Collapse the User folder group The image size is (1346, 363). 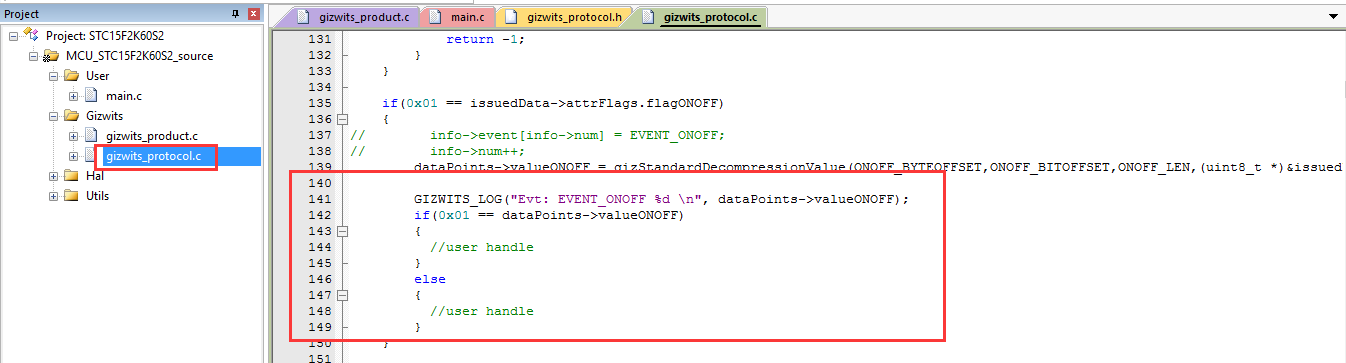53,75
